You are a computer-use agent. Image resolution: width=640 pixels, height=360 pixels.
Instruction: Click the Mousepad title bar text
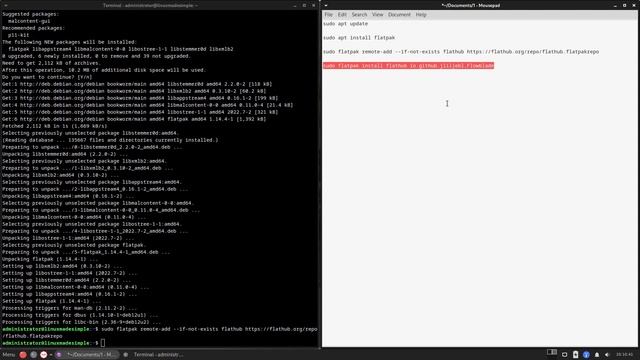pos(471,5)
